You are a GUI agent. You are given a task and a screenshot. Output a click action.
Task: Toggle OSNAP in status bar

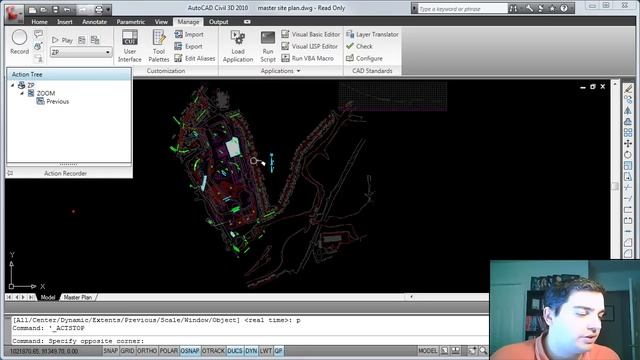coord(190,351)
